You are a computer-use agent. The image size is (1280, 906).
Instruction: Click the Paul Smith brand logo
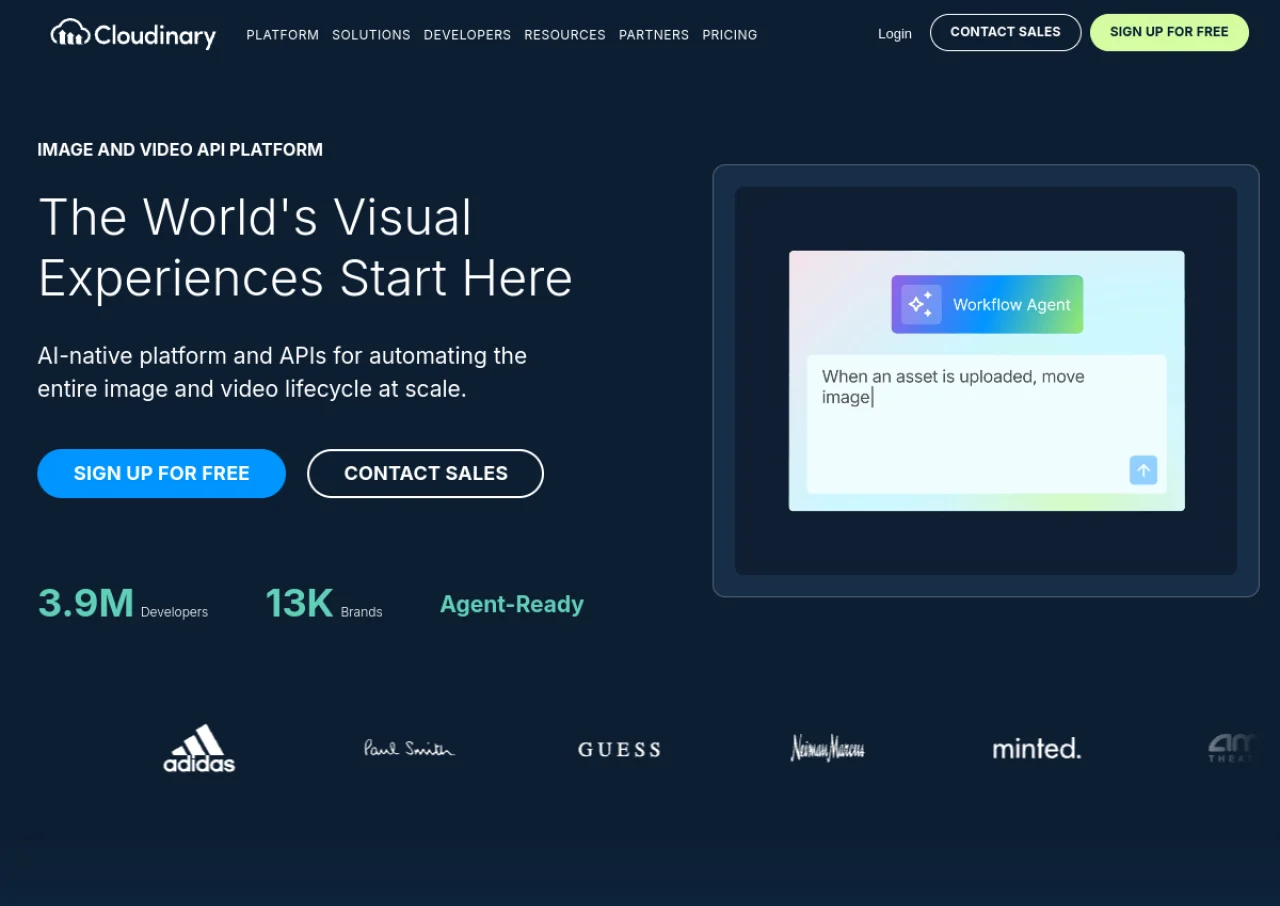pos(409,748)
